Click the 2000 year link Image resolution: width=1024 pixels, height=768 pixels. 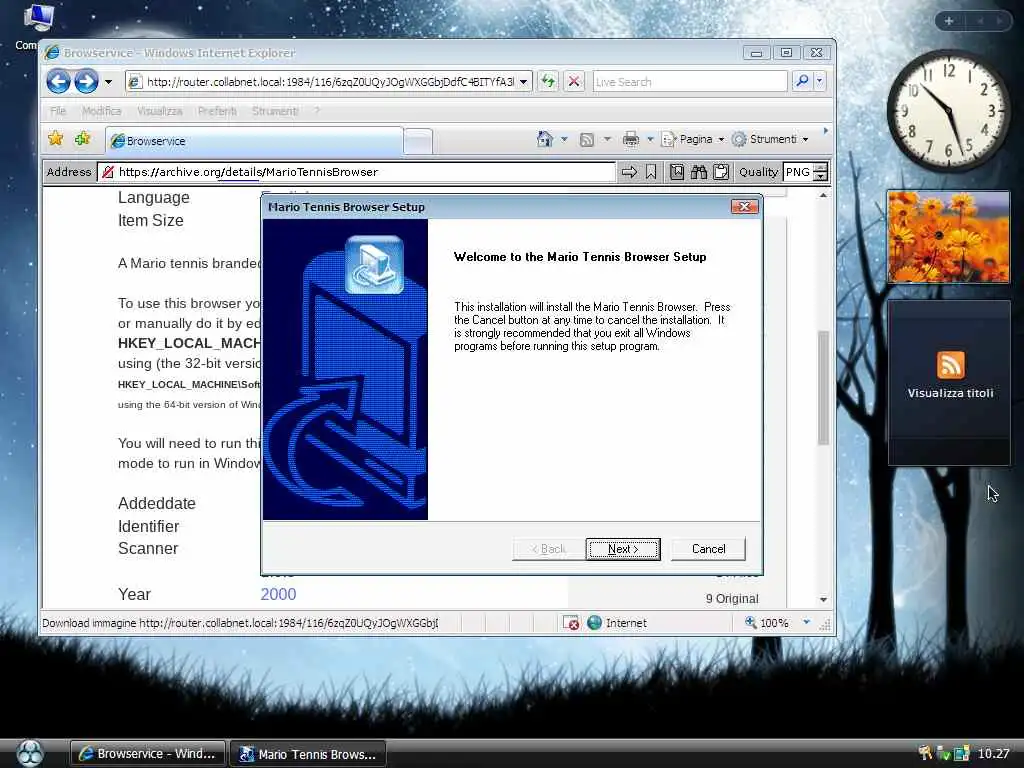[278, 594]
